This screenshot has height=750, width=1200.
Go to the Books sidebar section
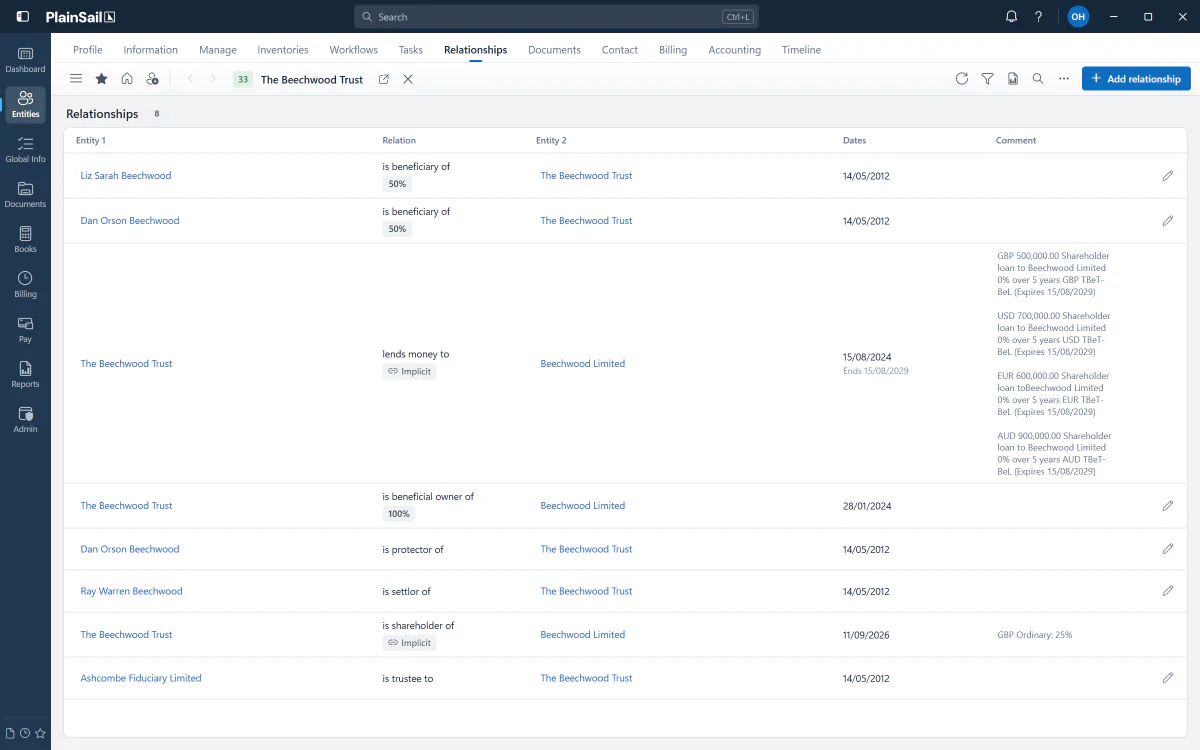[25, 240]
